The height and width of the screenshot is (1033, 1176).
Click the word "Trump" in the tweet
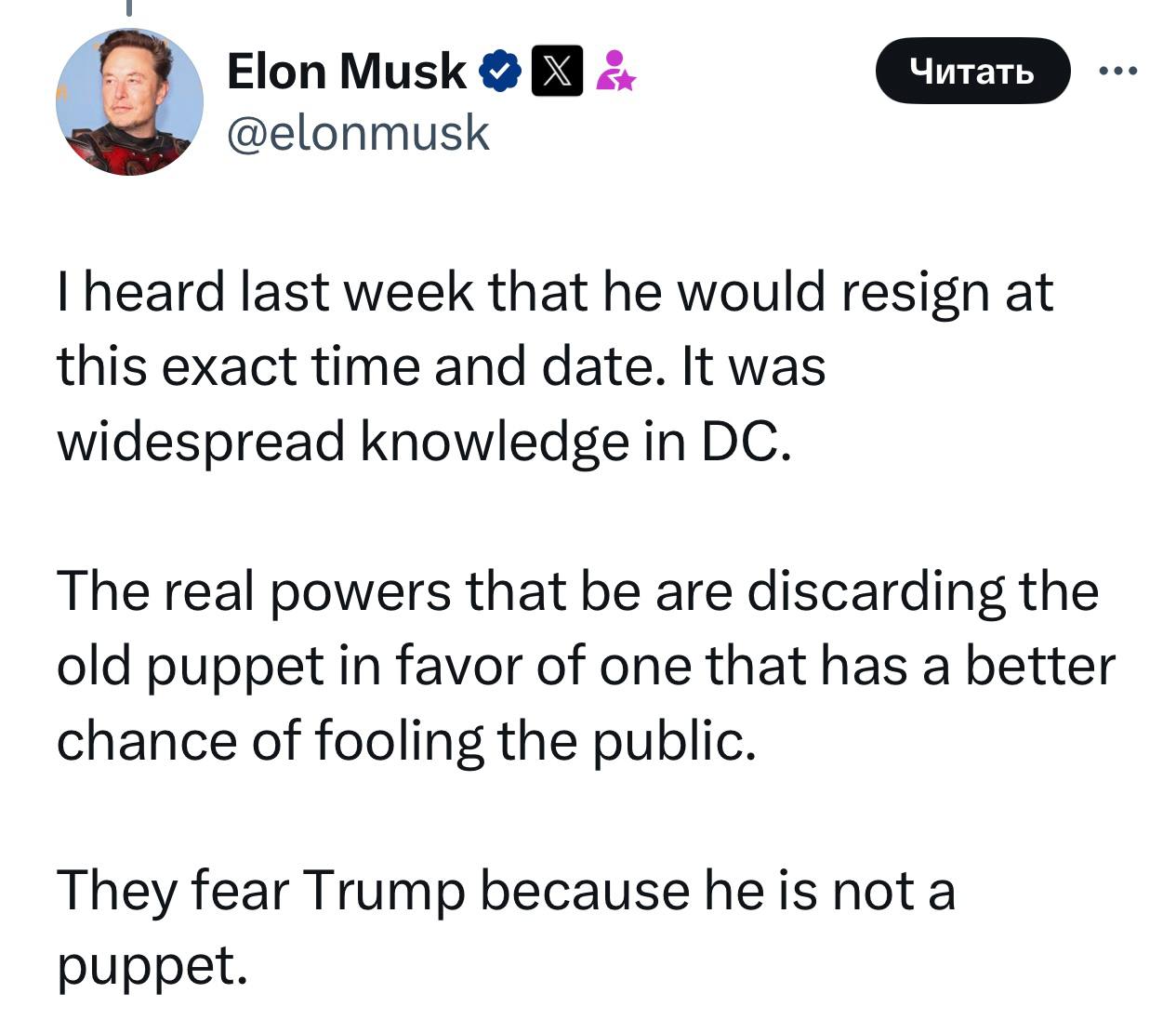pyautogui.click(x=383, y=890)
